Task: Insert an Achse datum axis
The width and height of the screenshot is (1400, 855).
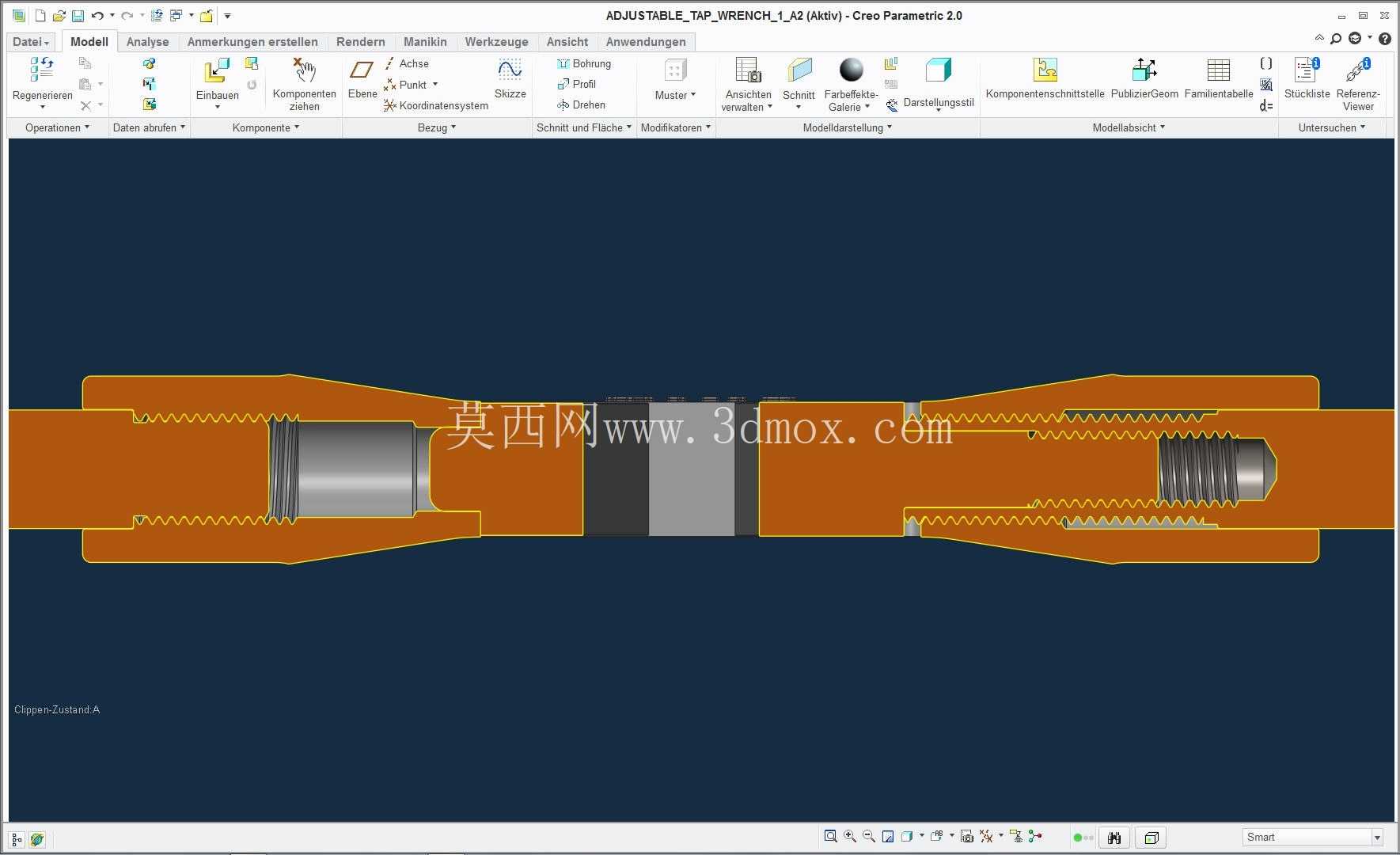Action: click(406, 63)
